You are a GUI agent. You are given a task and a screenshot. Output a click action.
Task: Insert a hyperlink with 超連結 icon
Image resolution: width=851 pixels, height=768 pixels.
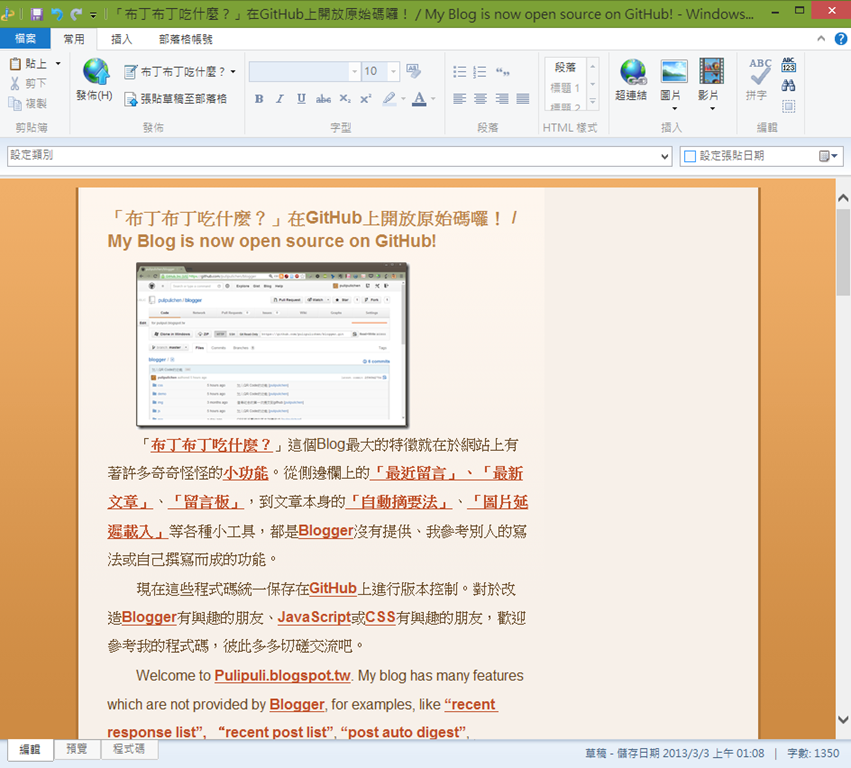pos(632,72)
